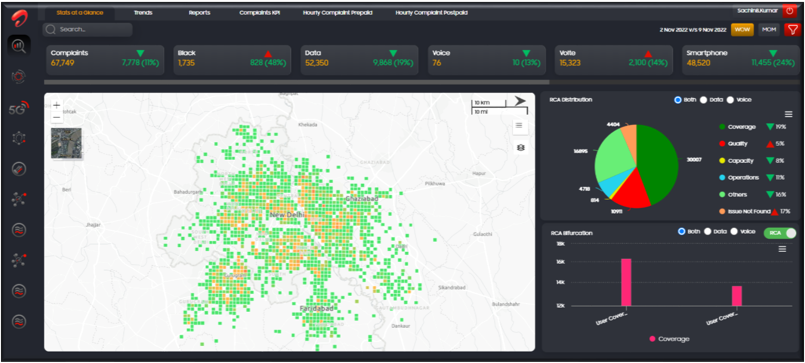Image resolution: width=805 pixels, height=363 pixels.
Task: Click the magnifier icon in the search box
Action: (50, 30)
